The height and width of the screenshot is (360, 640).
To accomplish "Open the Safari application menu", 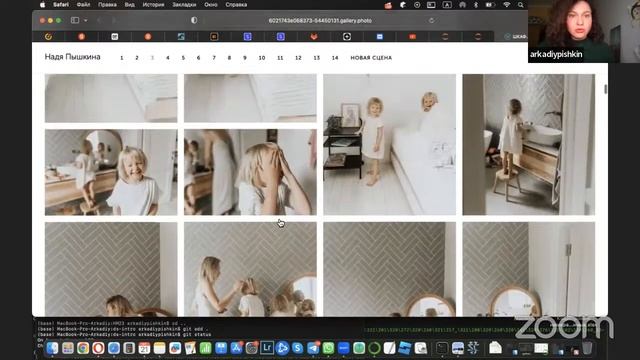I will [61, 5].
